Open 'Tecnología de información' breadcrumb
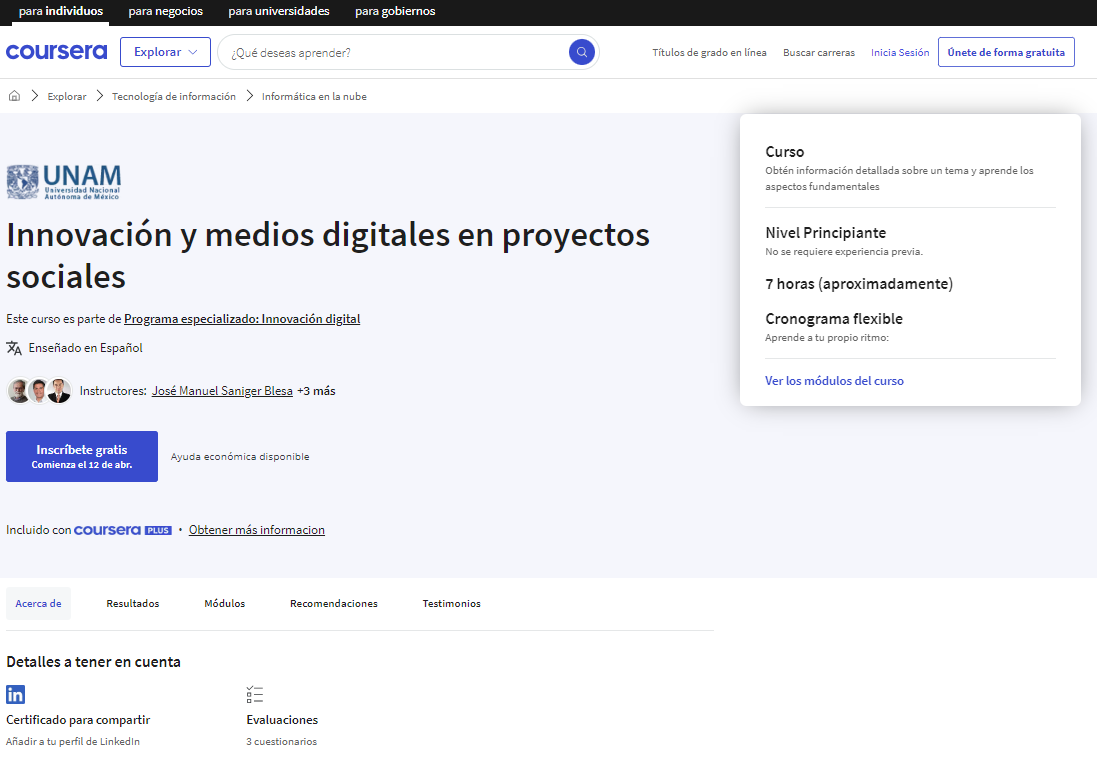Viewport: 1097px width, 766px height. click(x=174, y=97)
